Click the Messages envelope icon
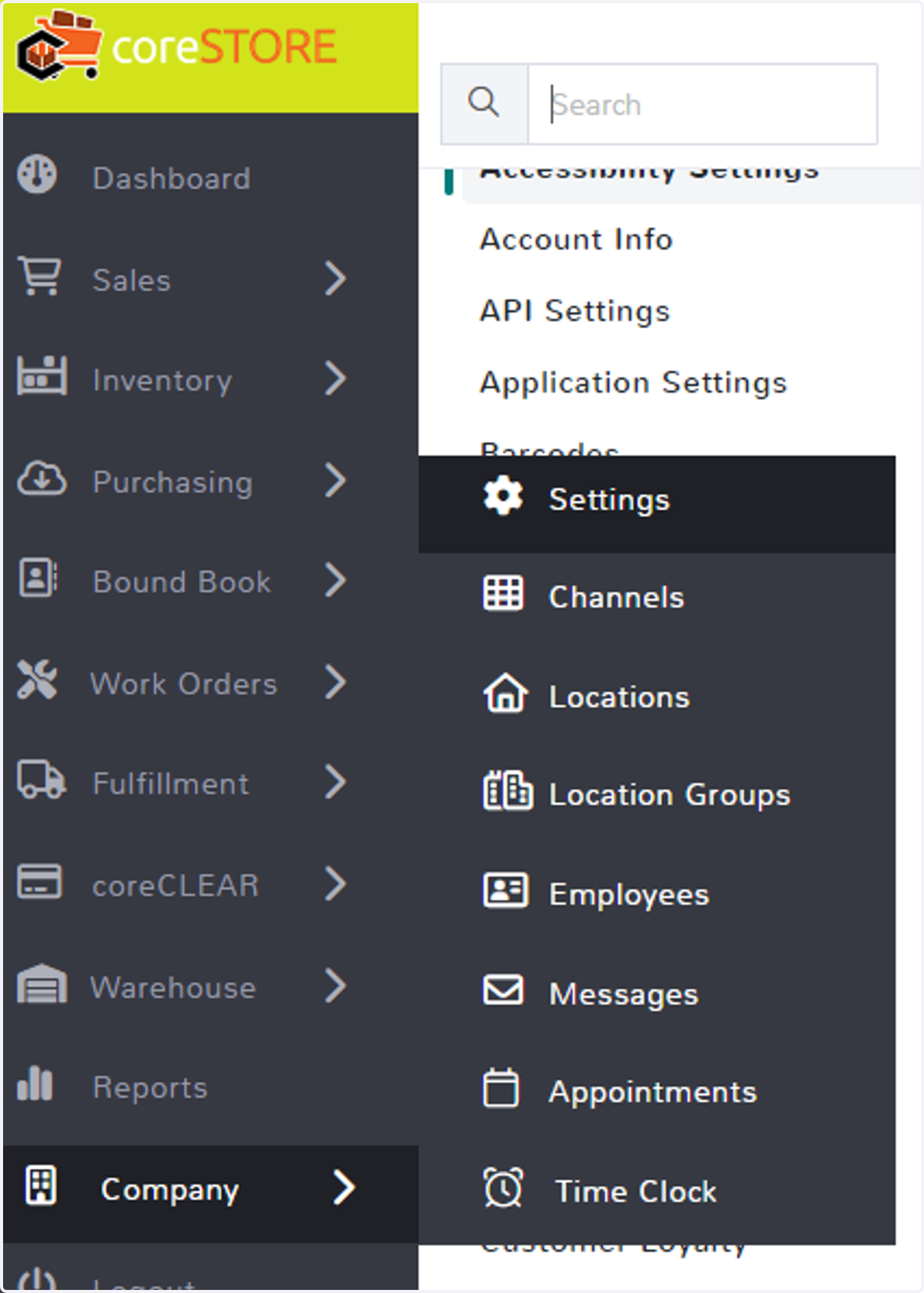Image resolution: width=924 pixels, height=1293 pixels. pos(503,990)
